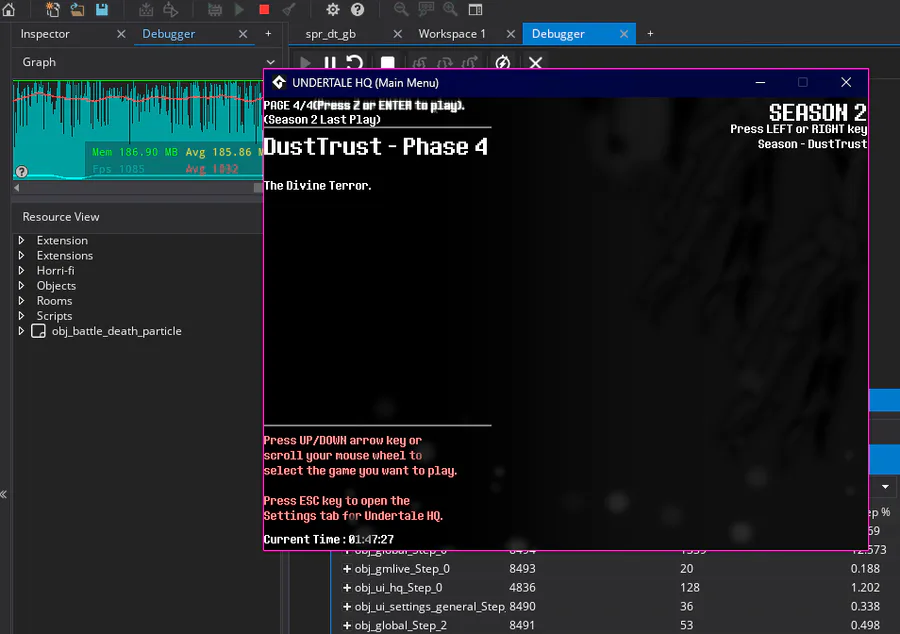
Task: Resume execution in debugger toolbar
Action: (305, 62)
